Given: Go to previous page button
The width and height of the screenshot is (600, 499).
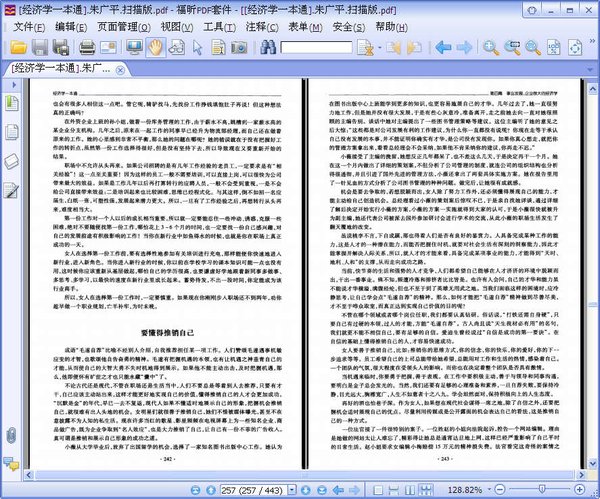Looking at the screenshot, I should pos(210,490).
